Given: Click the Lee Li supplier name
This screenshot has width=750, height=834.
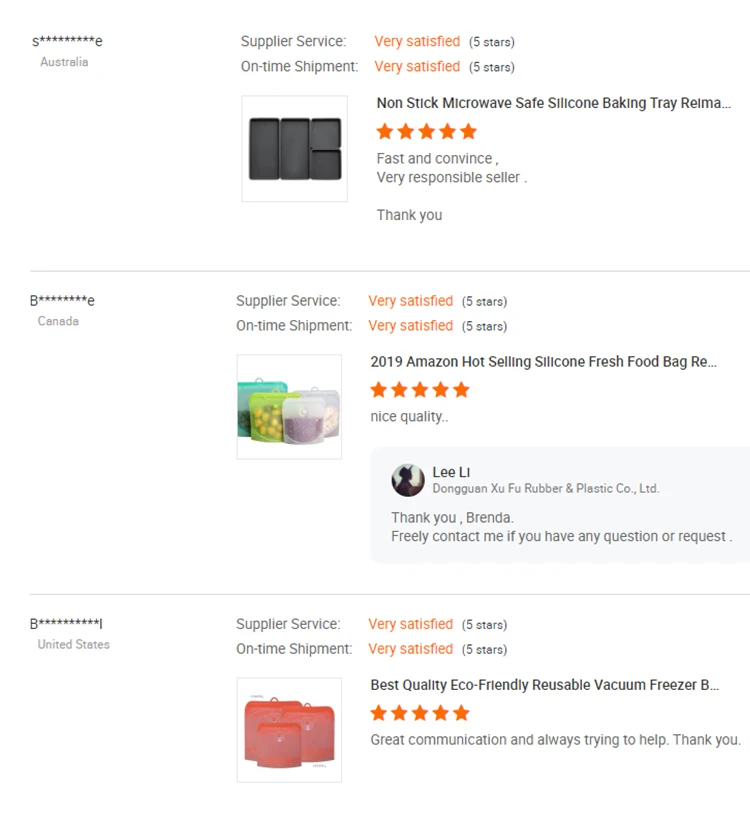Looking at the screenshot, I should [x=451, y=472].
